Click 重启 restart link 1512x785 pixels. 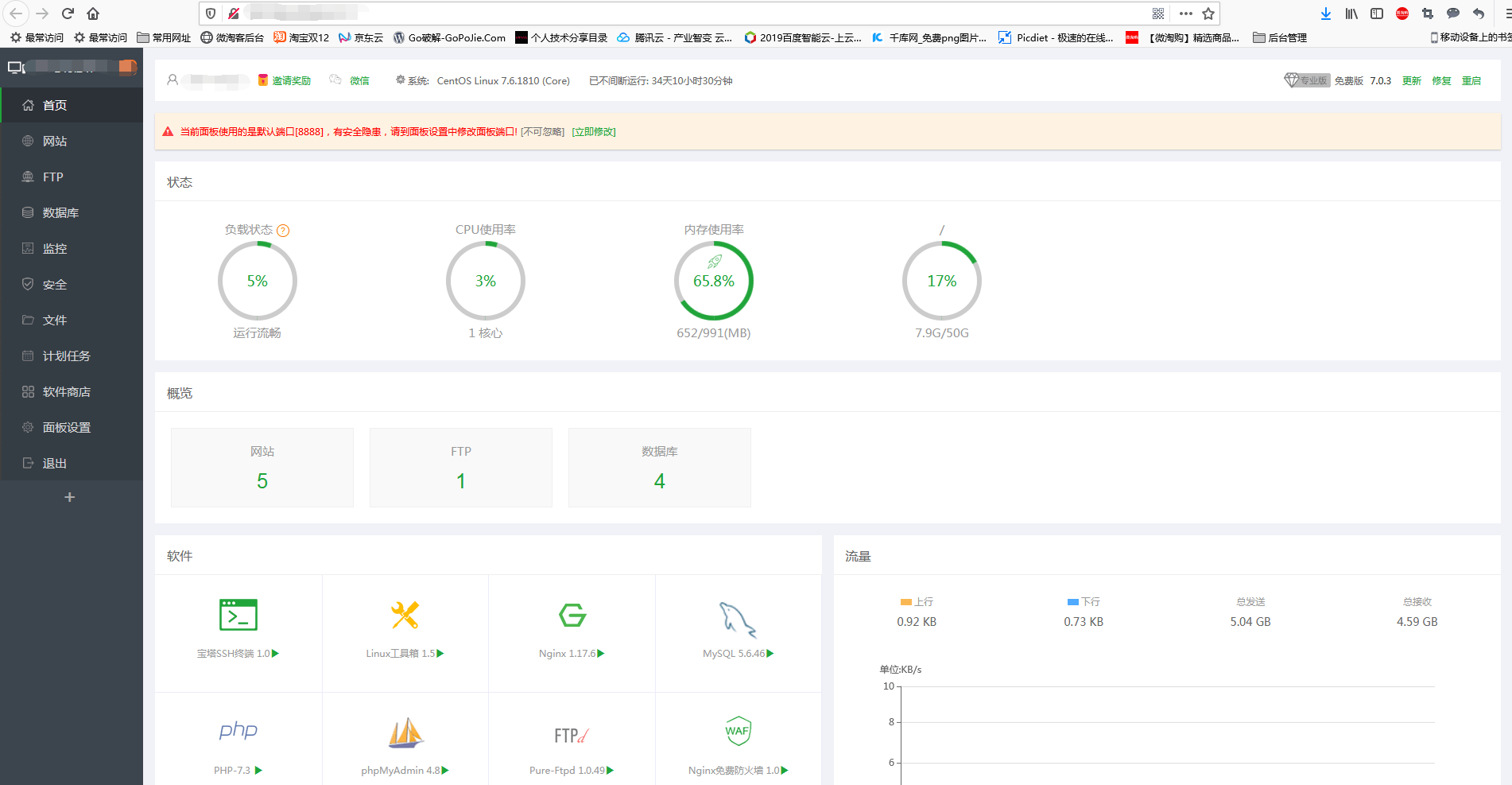(x=1471, y=80)
